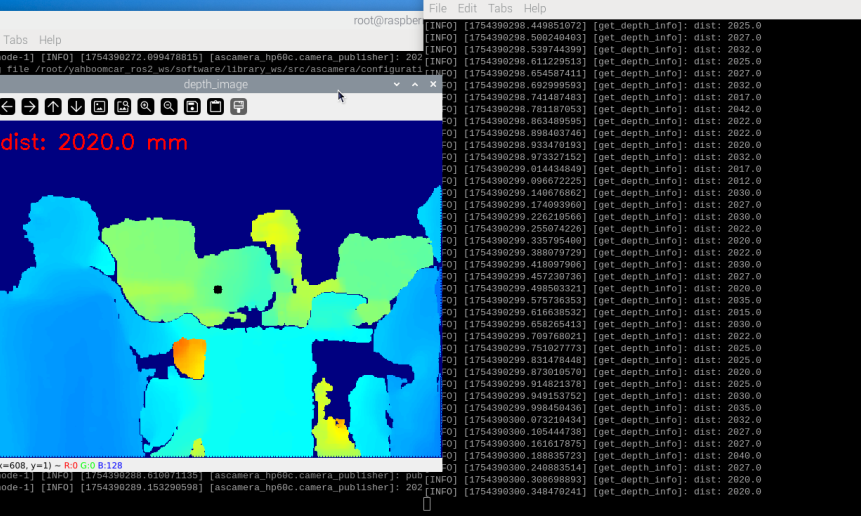Copy image to clipboard
The image size is (861, 516).
[x=215, y=106]
